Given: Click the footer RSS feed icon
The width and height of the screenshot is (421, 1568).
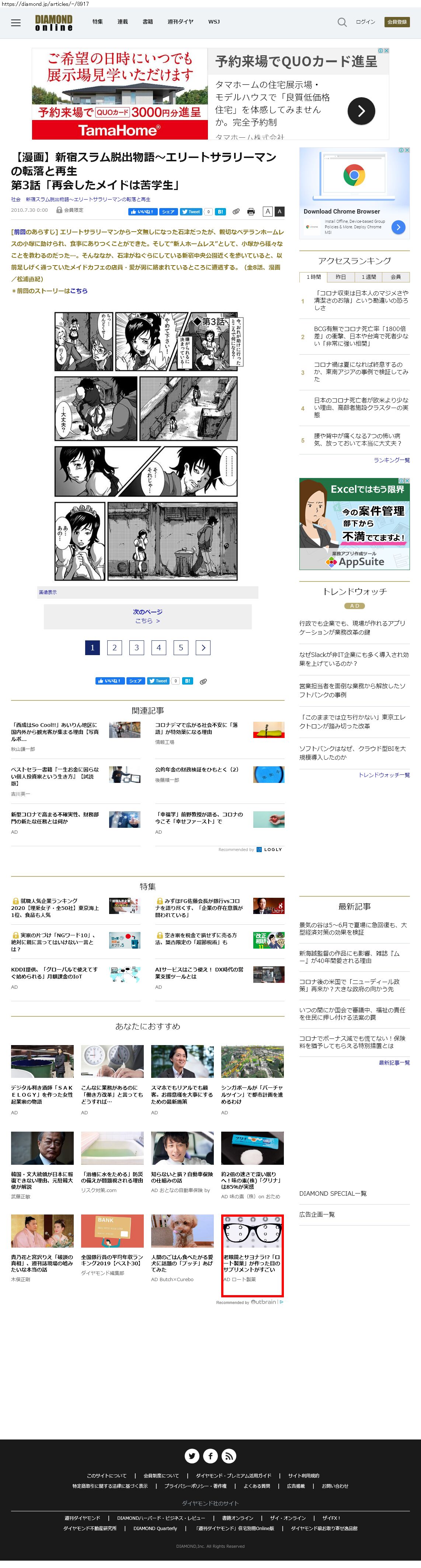Looking at the screenshot, I should pos(229,1455).
